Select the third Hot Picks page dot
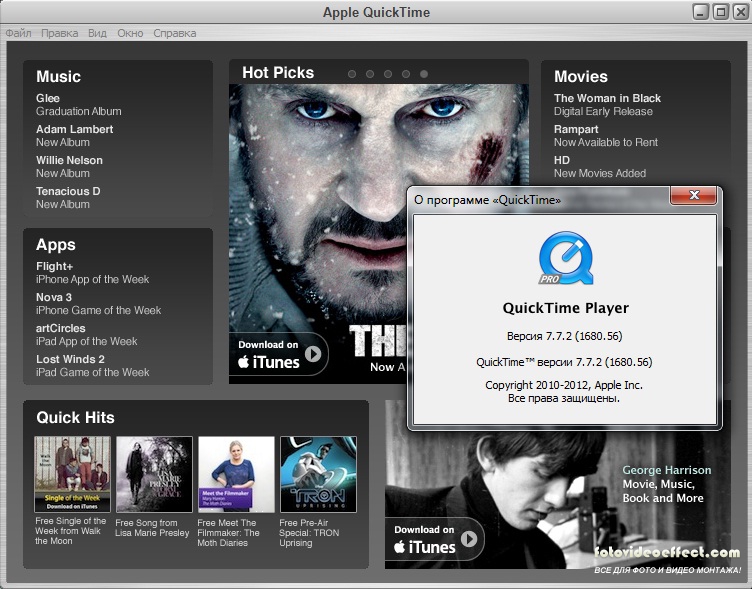The height and width of the screenshot is (589, 752). pyautogui.click(x=388, y=74)
